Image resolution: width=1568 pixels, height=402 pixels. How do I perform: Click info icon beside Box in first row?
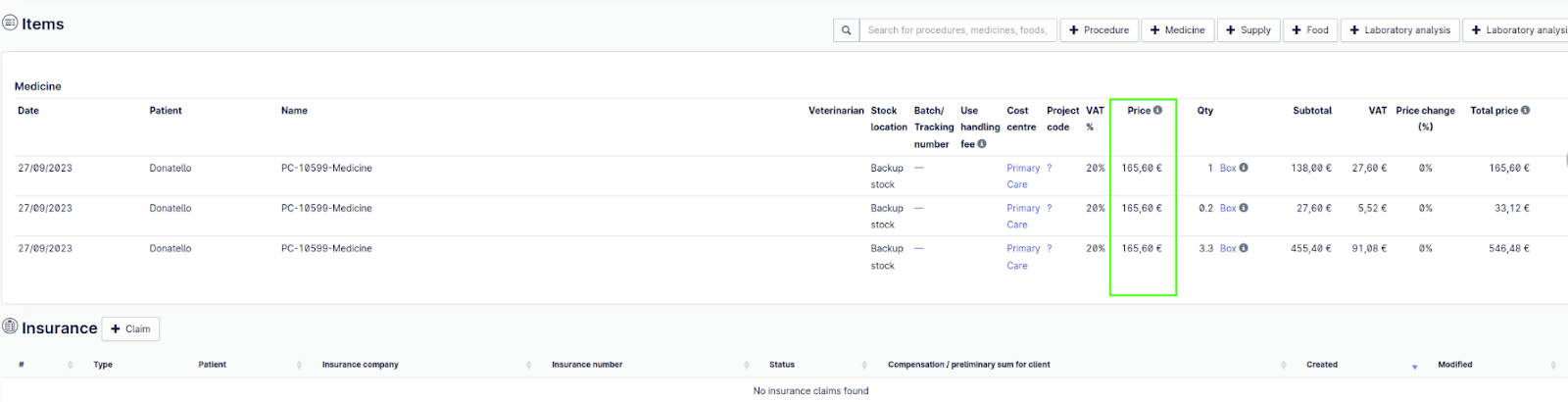[1244, 168]
